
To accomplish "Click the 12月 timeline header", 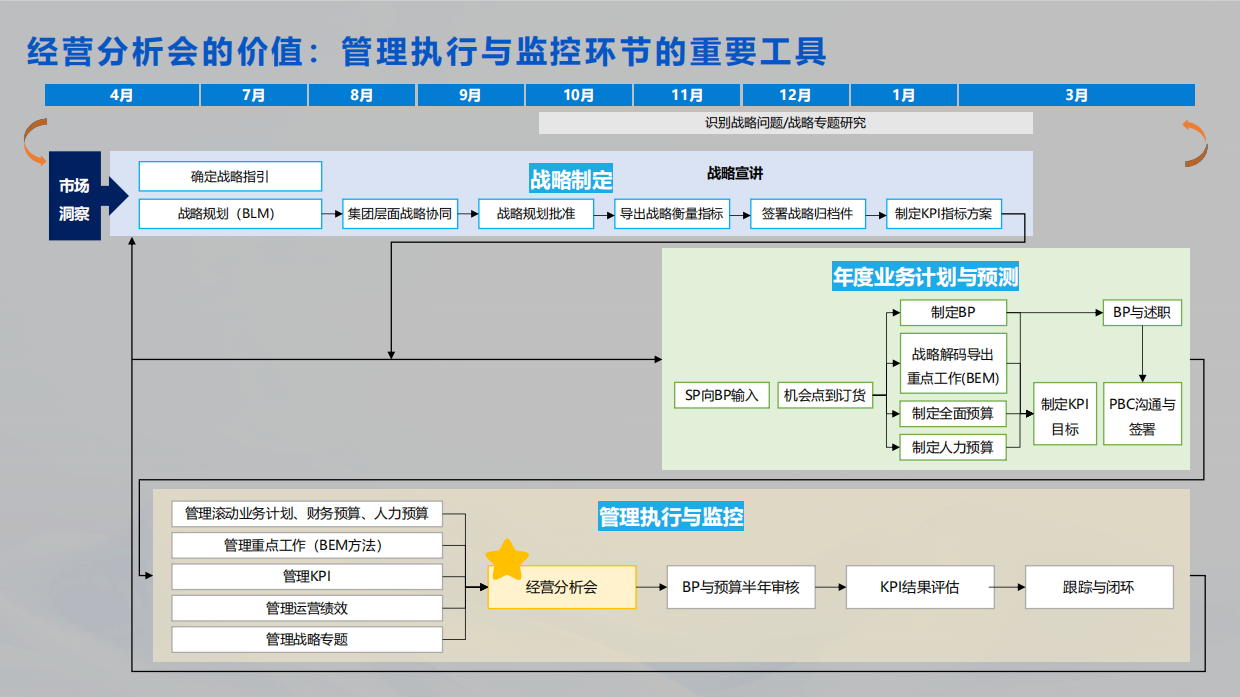I will point(795,95).
